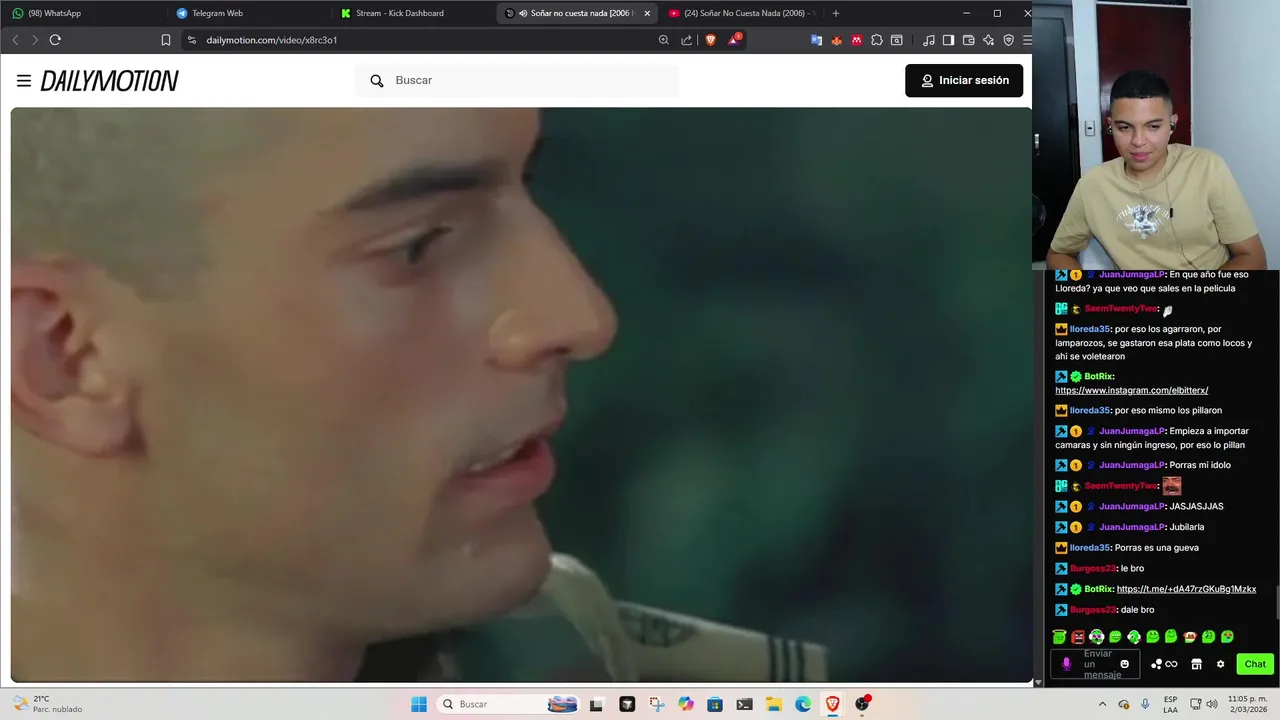Click the green Chat send button

(x=1255, y=664)
